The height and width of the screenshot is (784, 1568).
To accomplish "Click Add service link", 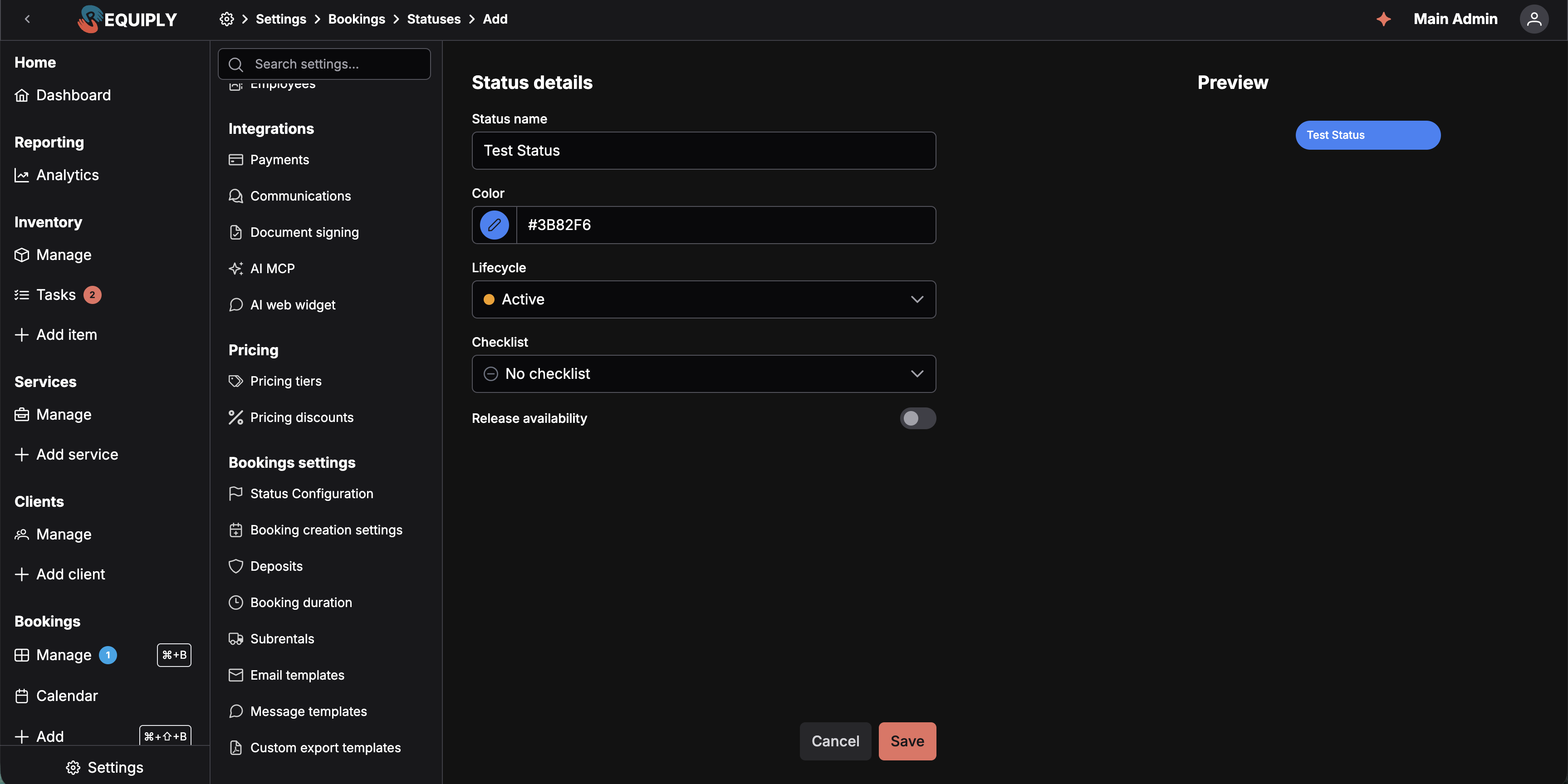I will point(66,455).
